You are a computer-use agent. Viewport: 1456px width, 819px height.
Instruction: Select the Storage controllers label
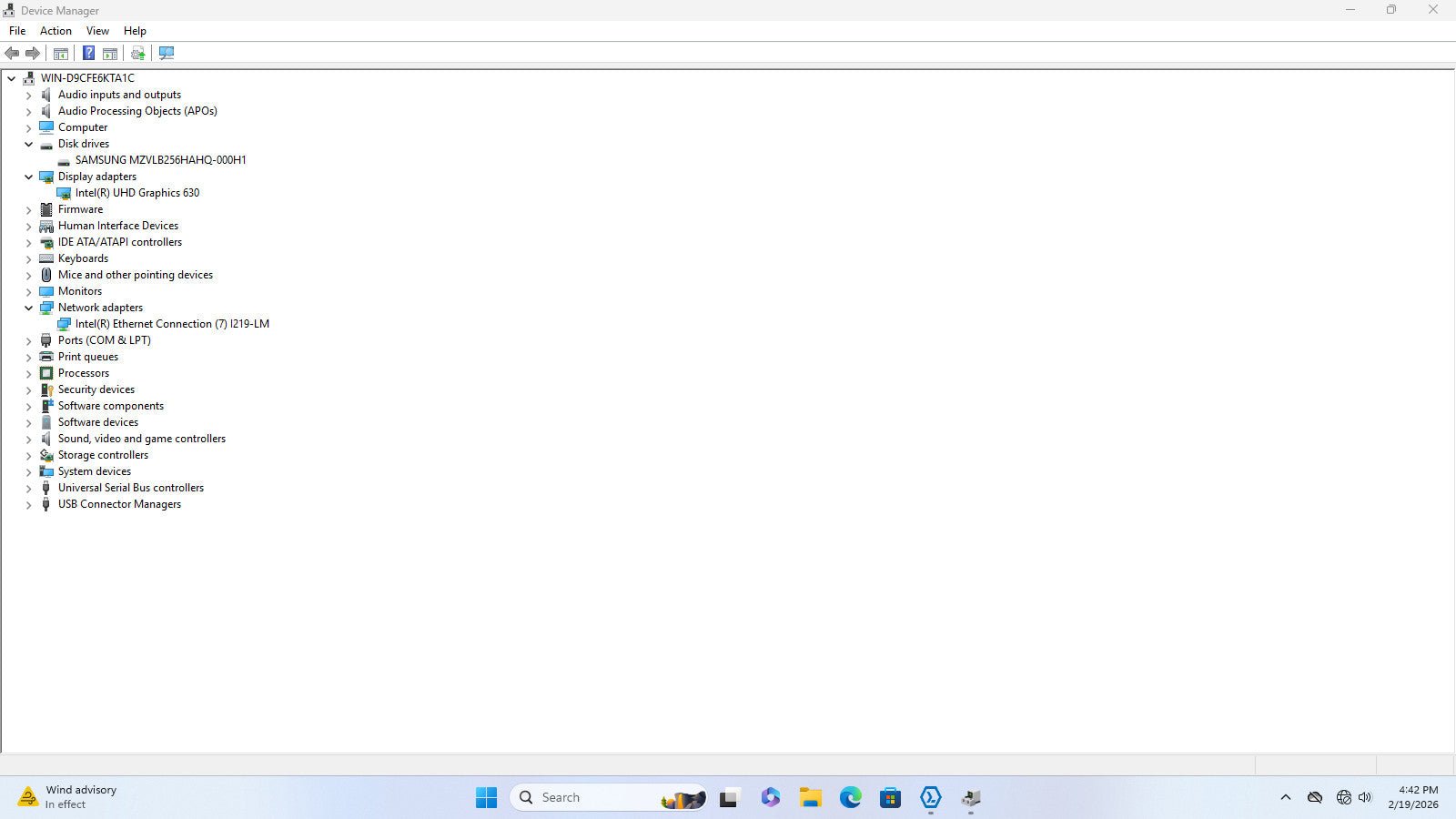(x=103, y=455)
